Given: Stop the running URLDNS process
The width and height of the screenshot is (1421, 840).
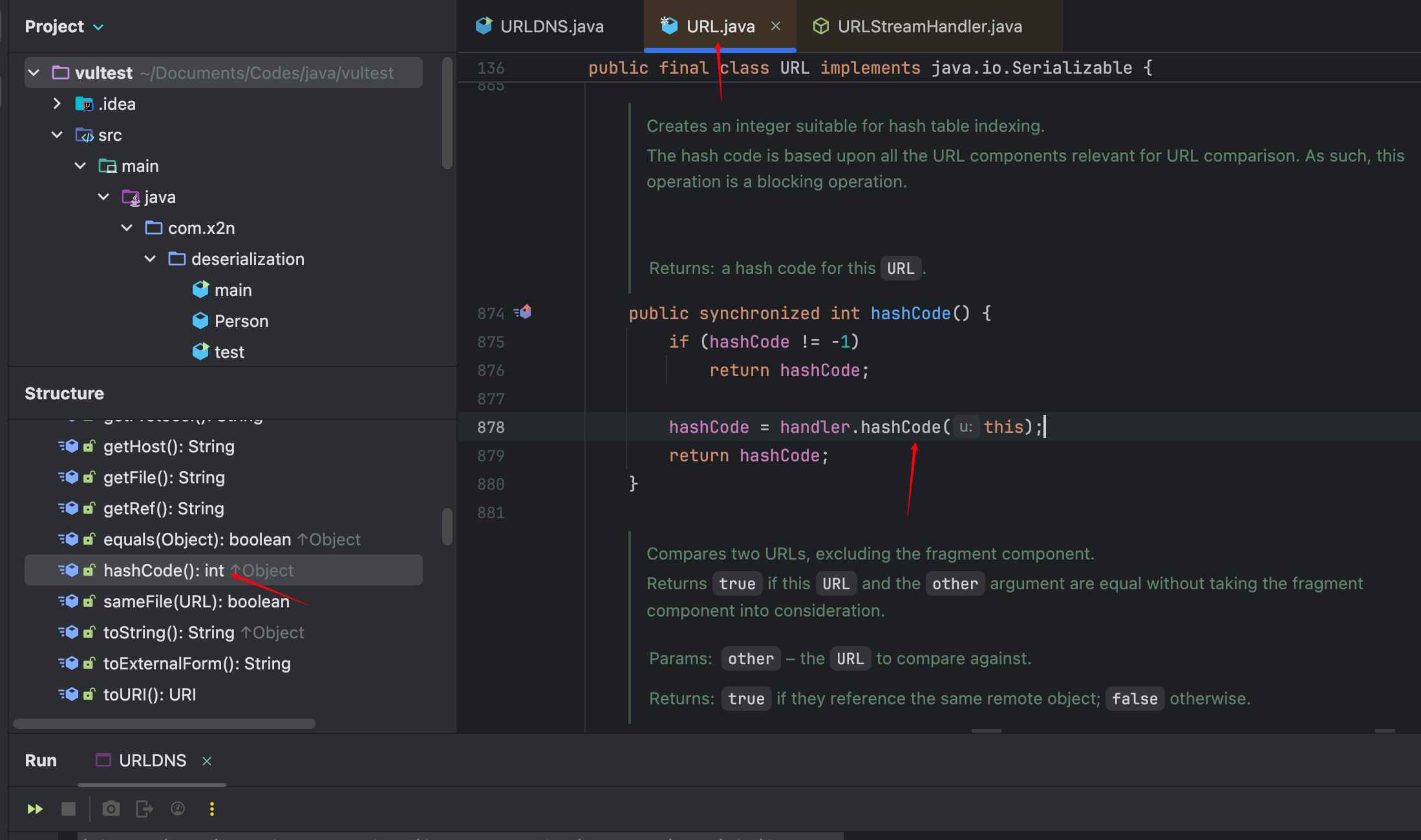Looking at the screenshot, I should point(69,809).
